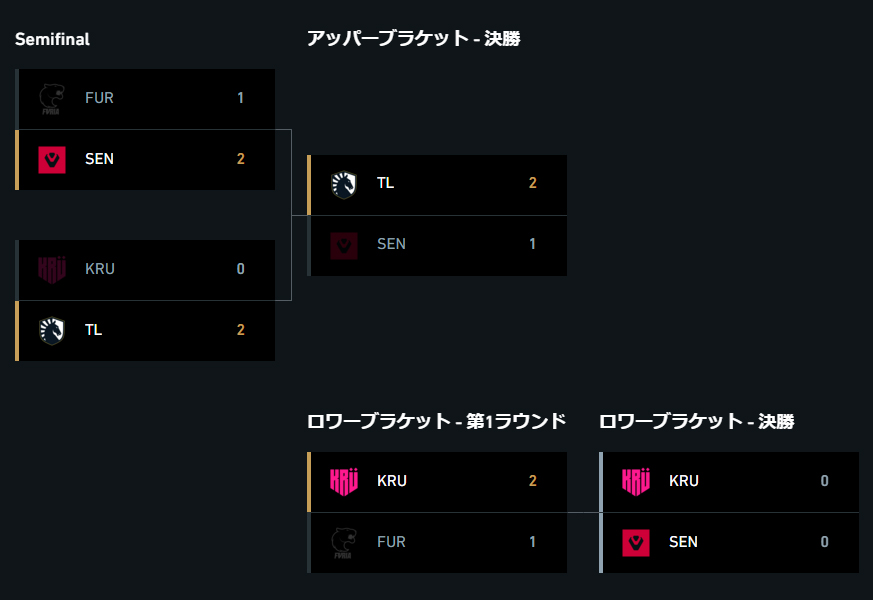Click FUR logo in the Semifinal match
This screenshot has width=873, height=600.
(51, 99)
